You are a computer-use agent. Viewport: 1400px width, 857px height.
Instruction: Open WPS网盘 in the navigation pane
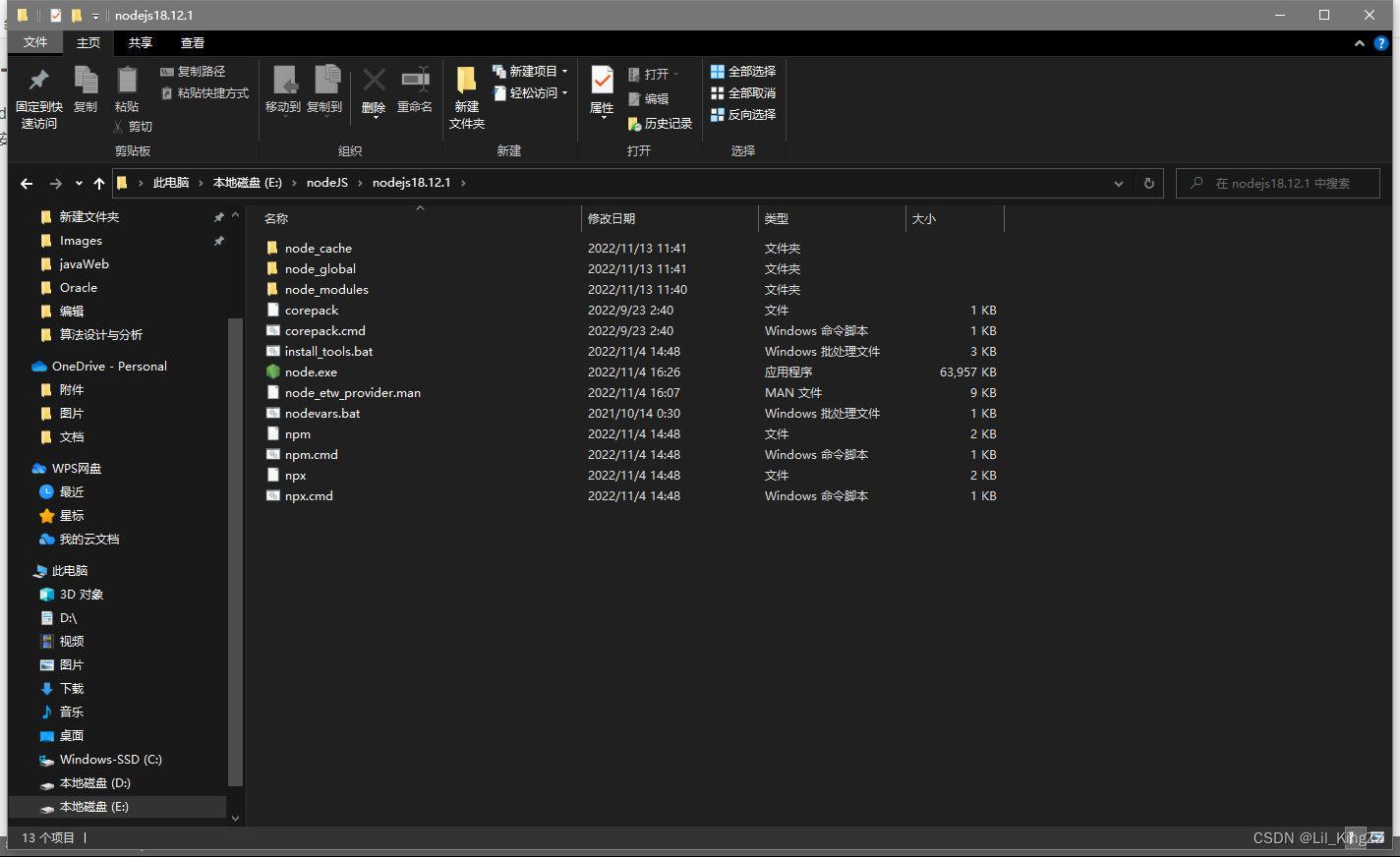tap(77, 469)
